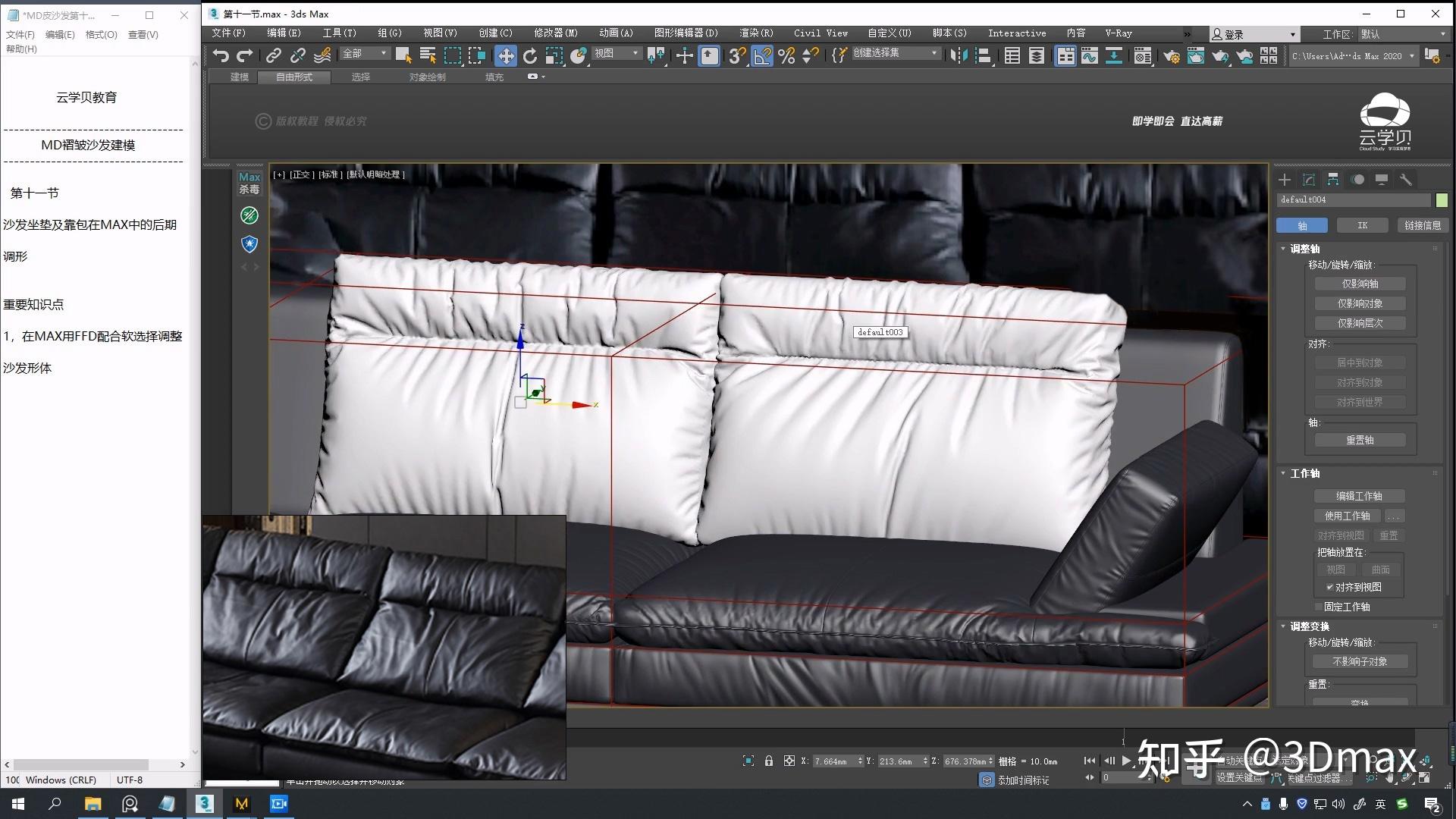Enable the 固定工作轴 checkbox
This screenshot has width=1456, height=819.
pyautogui.click(x=1318, y=607)
